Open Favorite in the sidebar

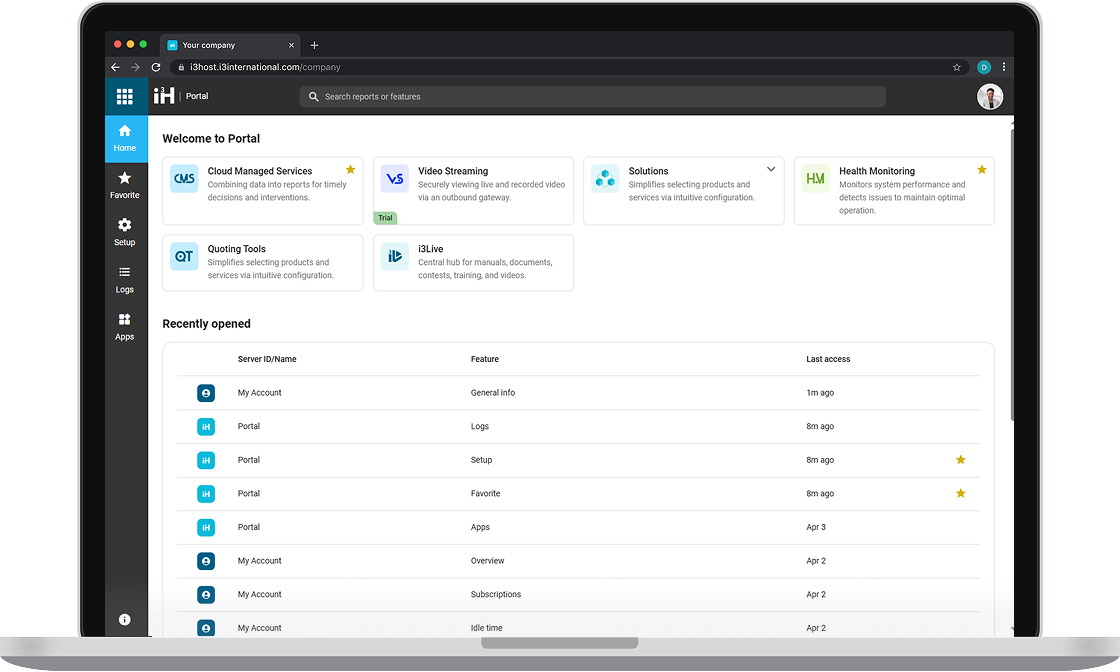[x=125, y=186]
